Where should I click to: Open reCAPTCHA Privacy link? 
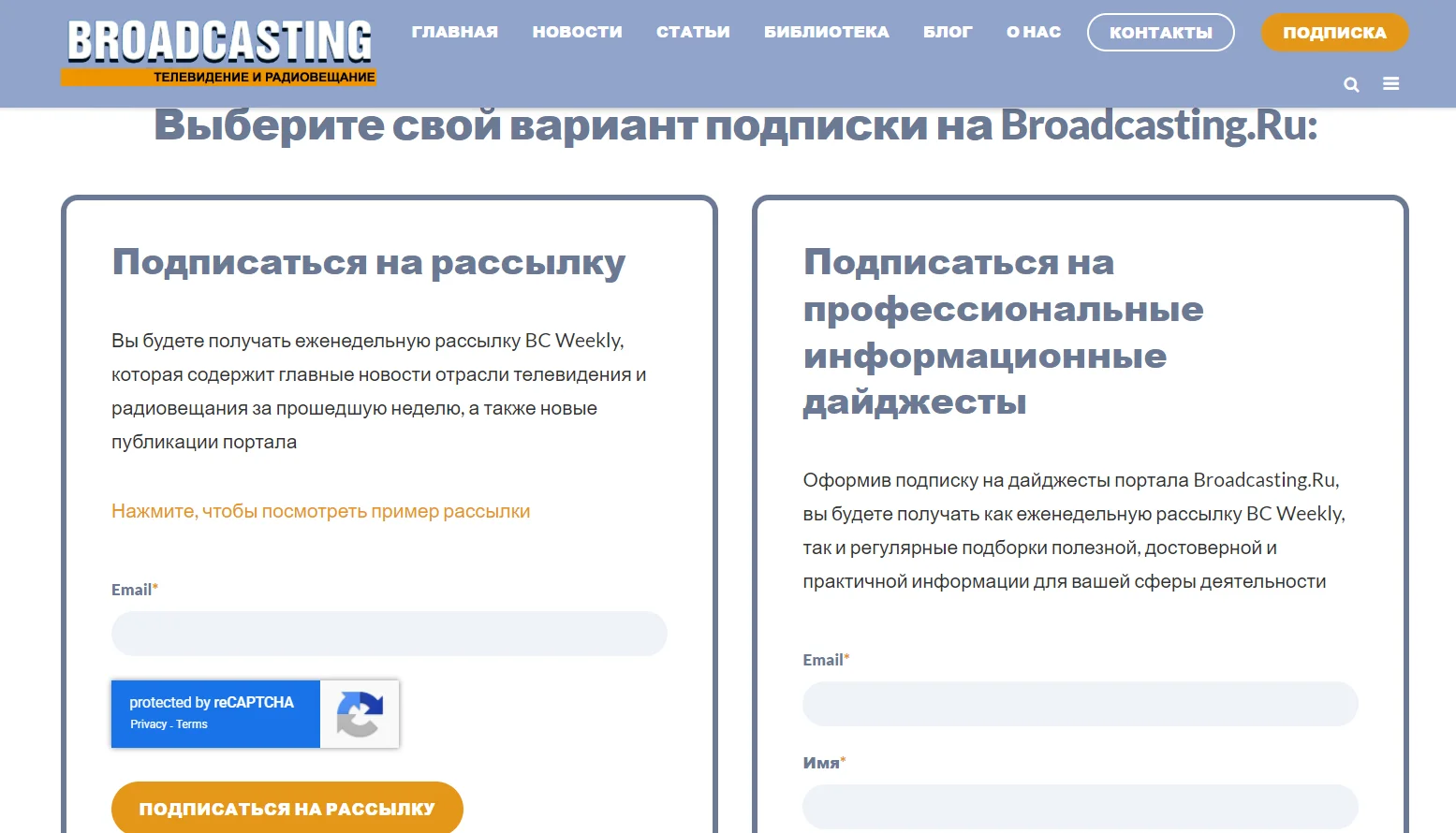[148, 724]
